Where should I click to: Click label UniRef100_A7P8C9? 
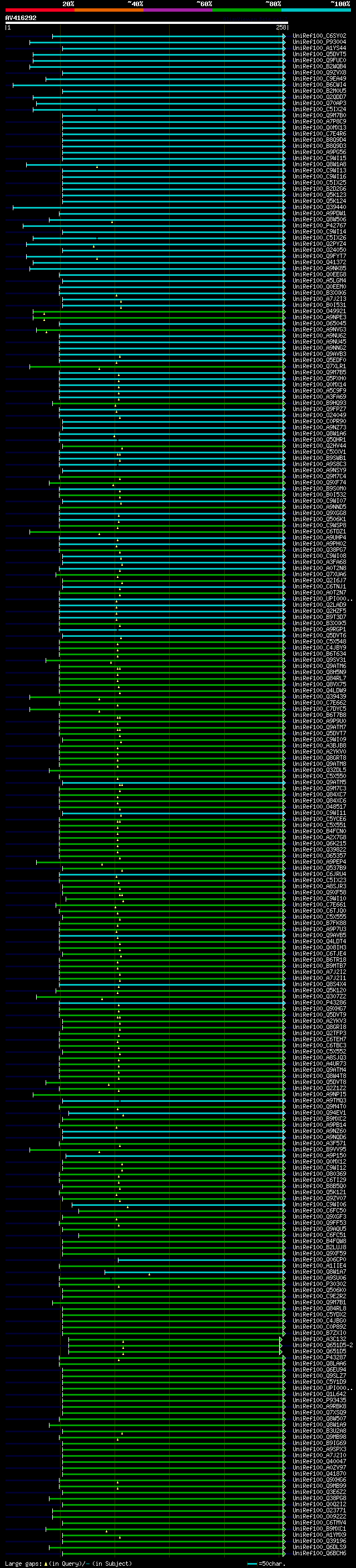coord(319,122)
